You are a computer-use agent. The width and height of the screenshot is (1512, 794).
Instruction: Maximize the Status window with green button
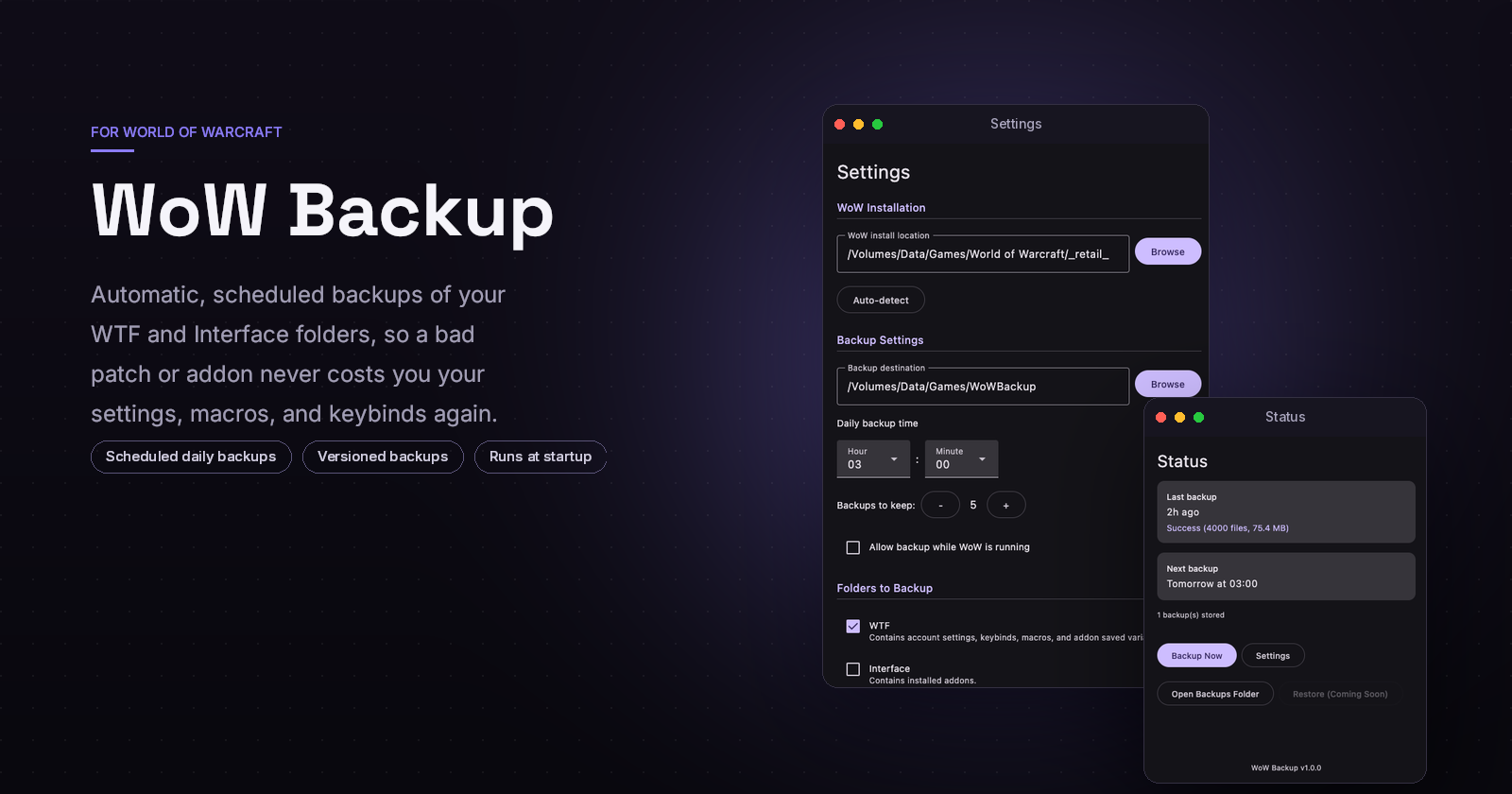point(1198,417)
